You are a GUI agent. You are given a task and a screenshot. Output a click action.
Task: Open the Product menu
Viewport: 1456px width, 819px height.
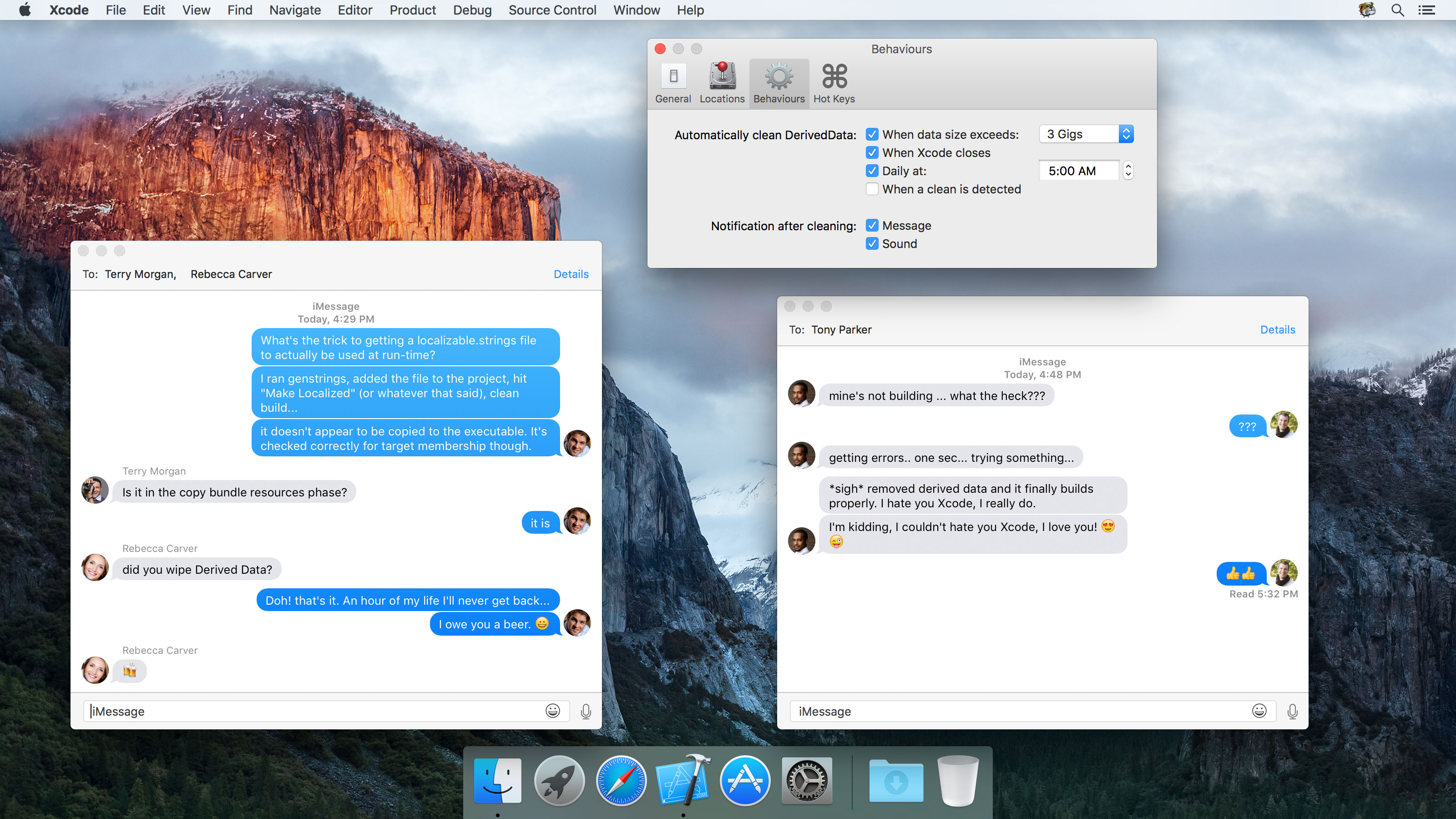pyautogui.click(x=413, y=10)
